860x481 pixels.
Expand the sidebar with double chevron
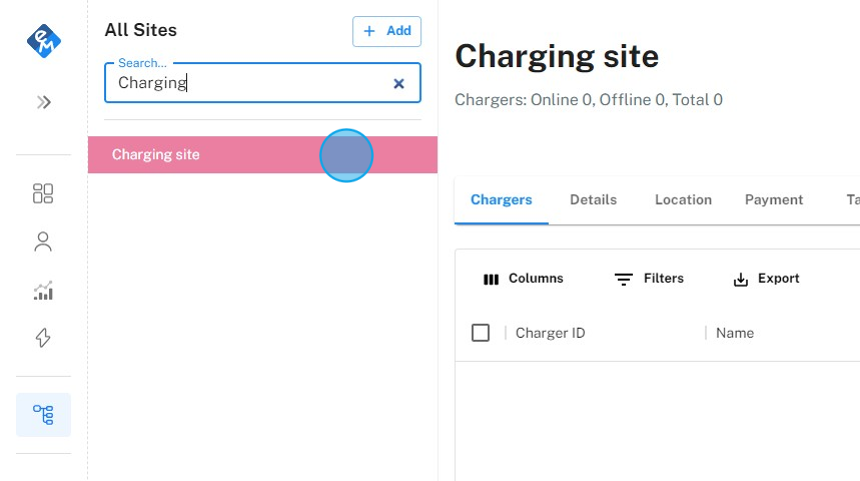click(x=43, y=102)
